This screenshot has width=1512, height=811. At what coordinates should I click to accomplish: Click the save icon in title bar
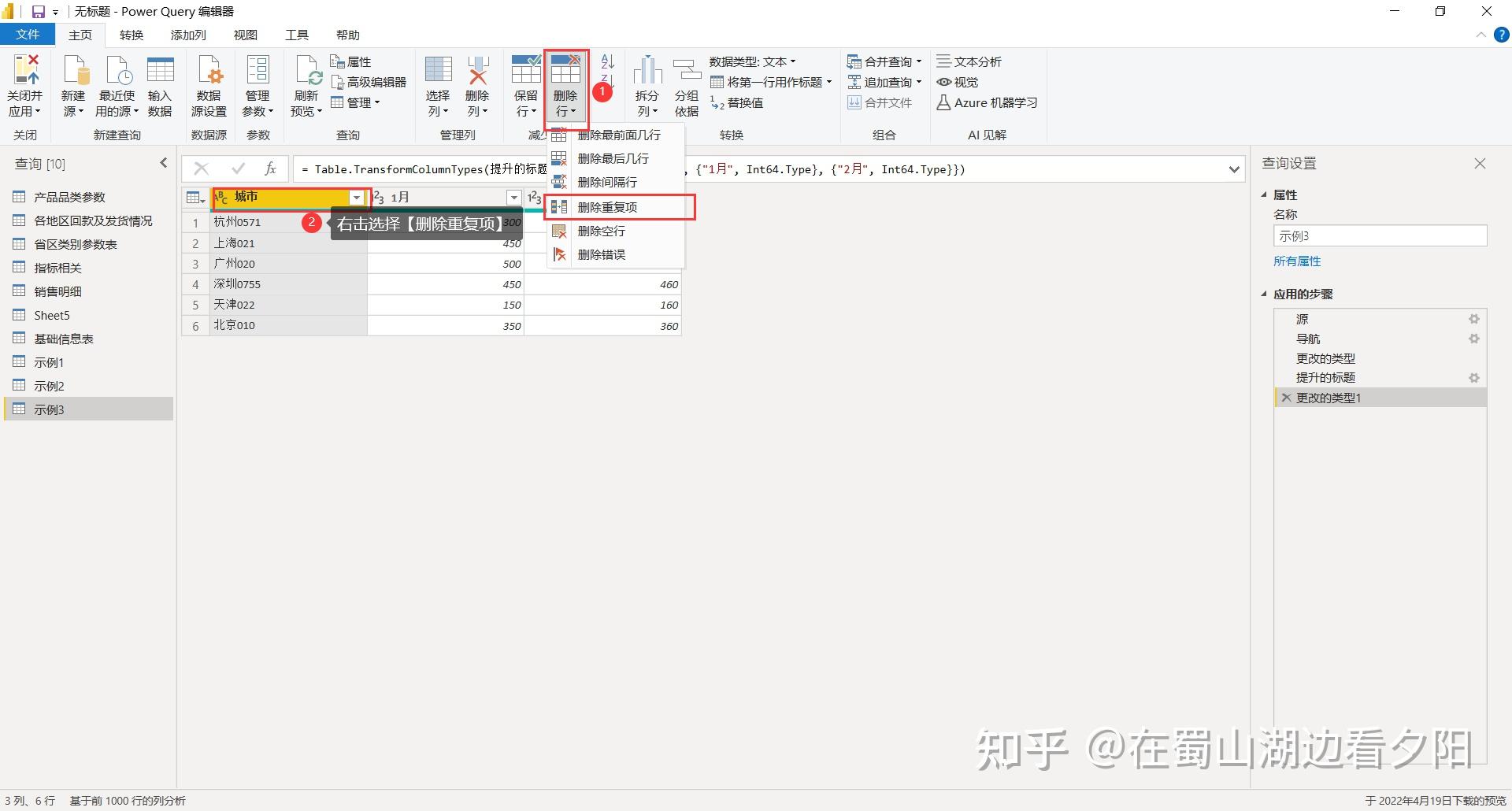pos(38,12)
